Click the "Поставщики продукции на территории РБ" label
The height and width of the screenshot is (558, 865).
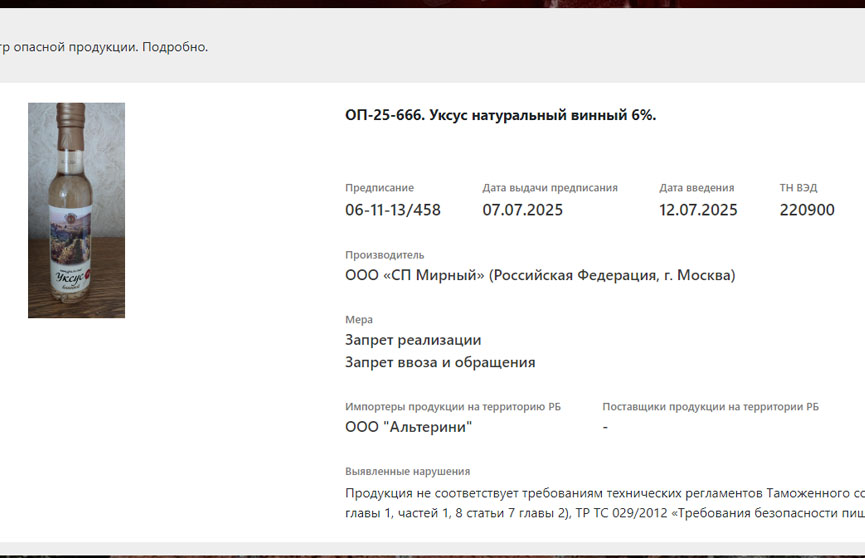(710, 407)
